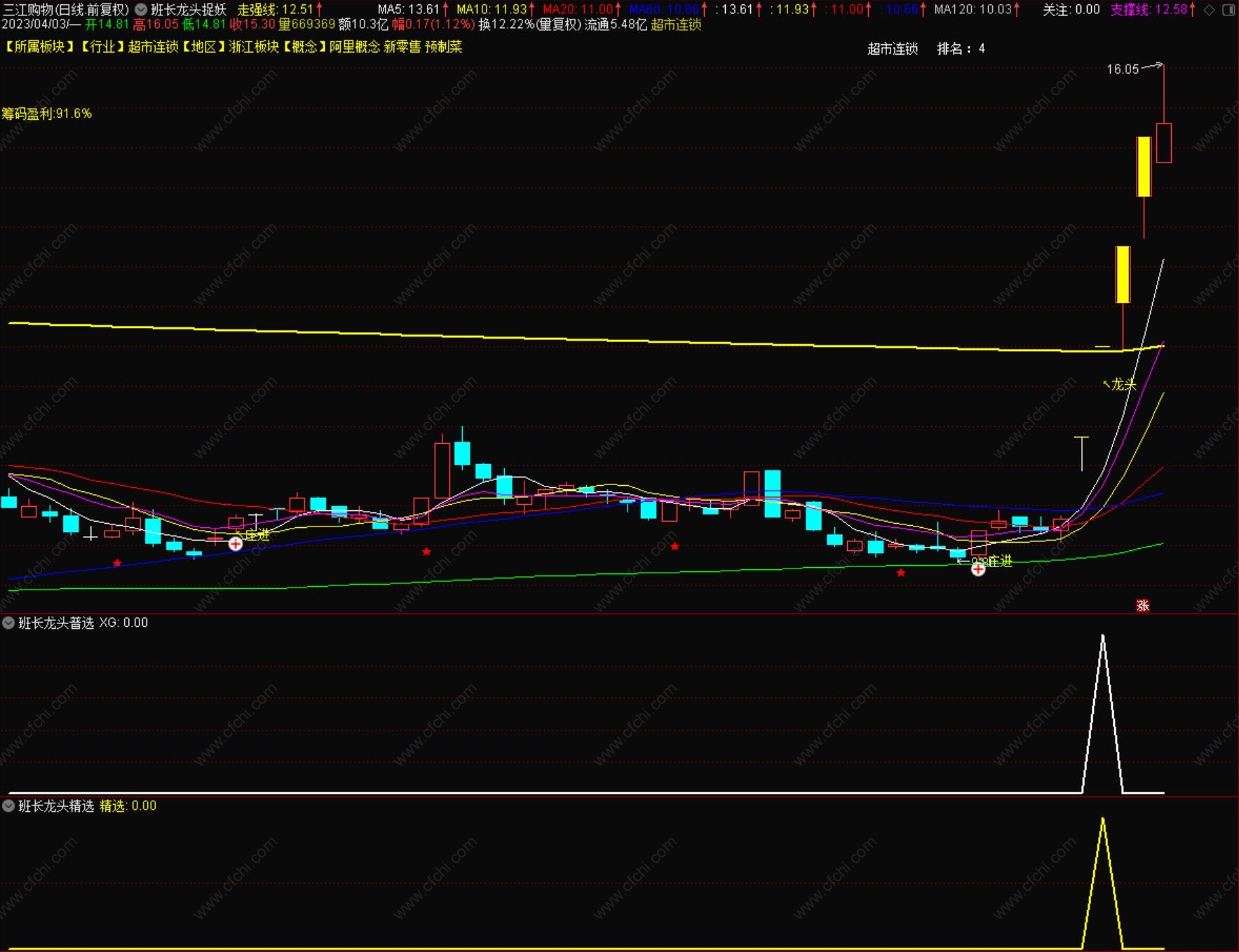Viewport: 1239px width, 952px height.
Task: Click the 班长龙头普选 indicator name
Action: point(56,623)
